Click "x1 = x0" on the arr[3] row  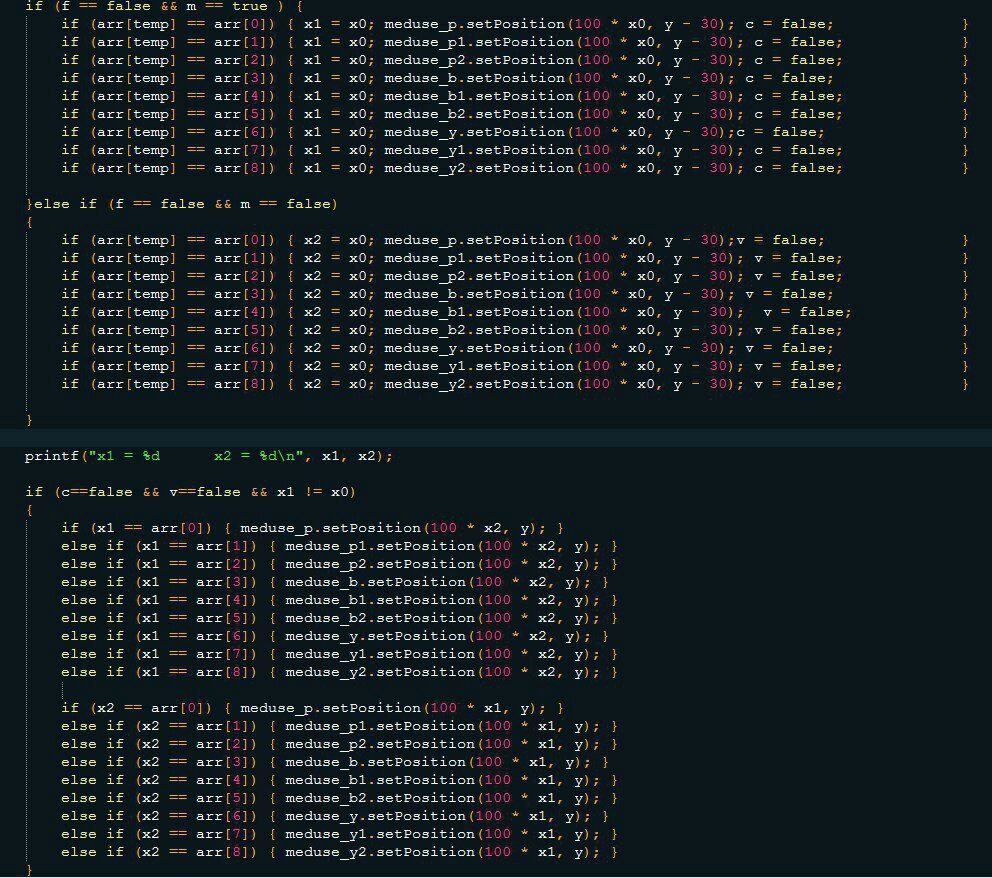coord(335,78)
